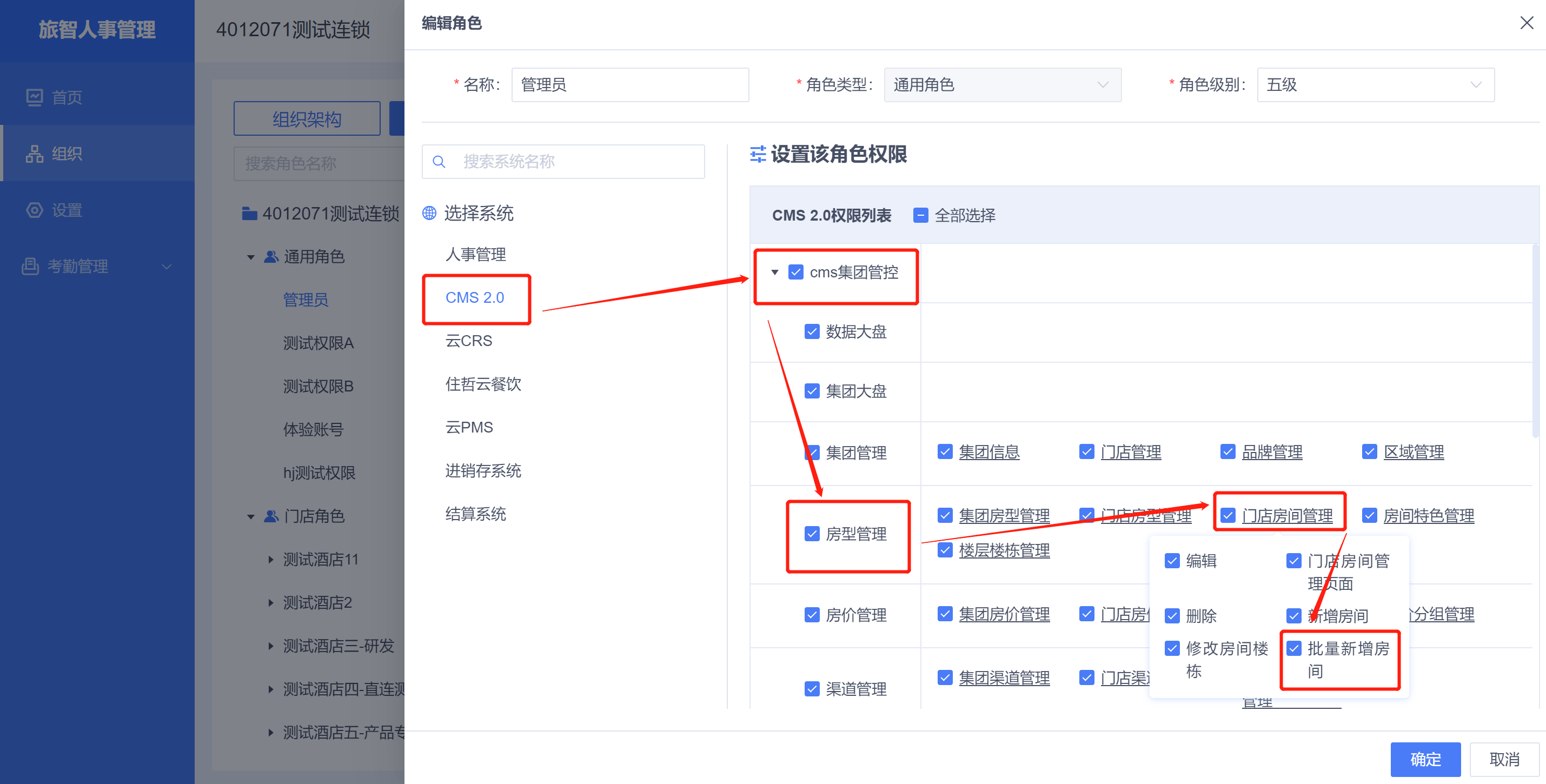Click the 考勤管理 attendance icon
Image resolution: width=1546 pixels, height=784 pixels.
30,266
